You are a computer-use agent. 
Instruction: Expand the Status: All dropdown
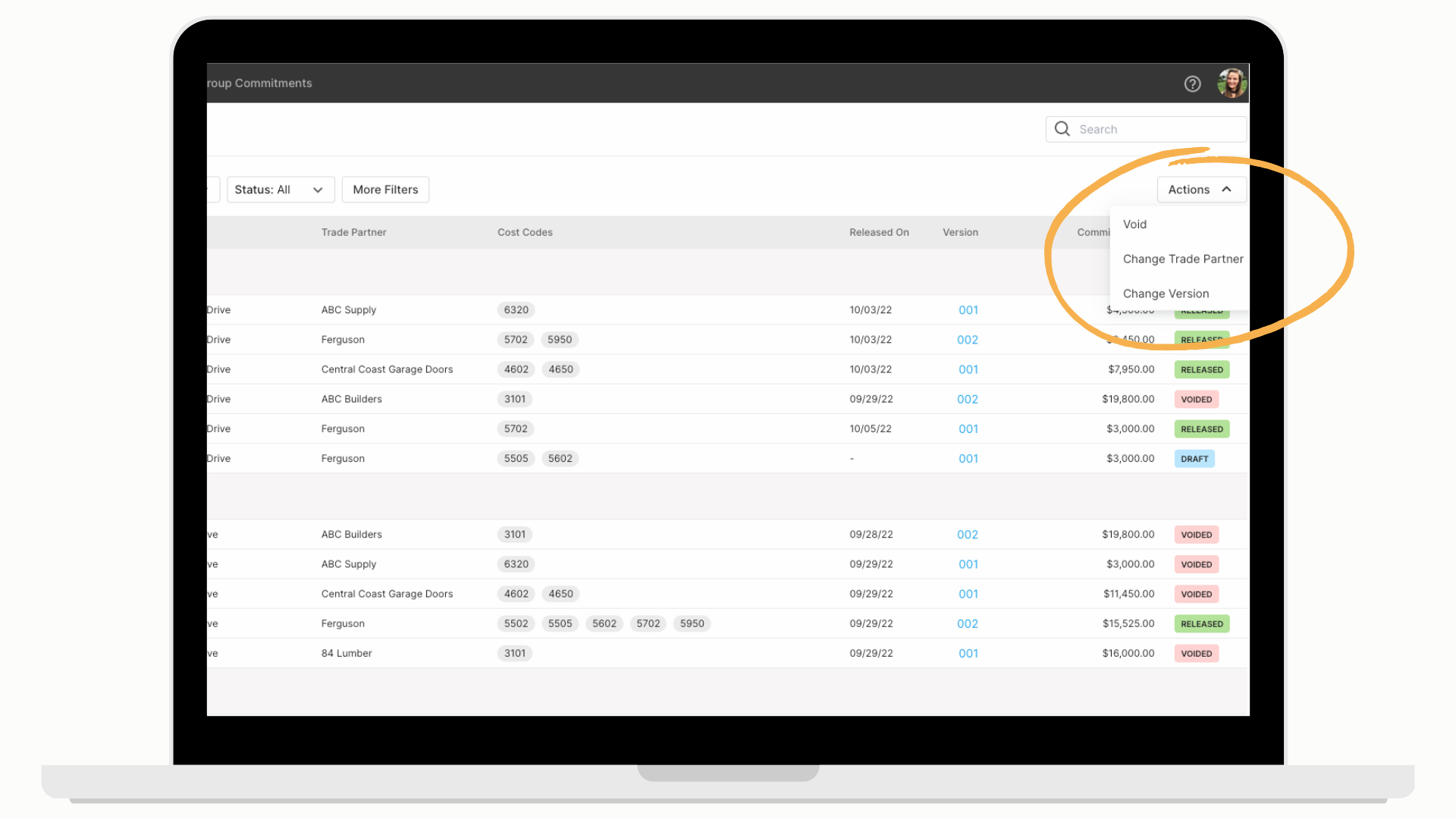tap(281, 190)
